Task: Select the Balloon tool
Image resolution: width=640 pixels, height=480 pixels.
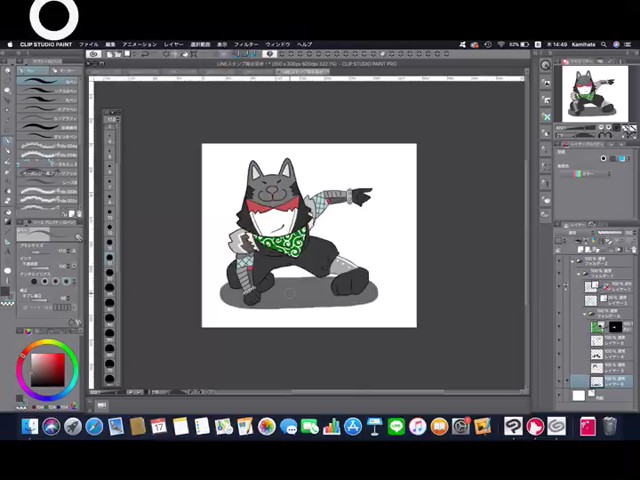Action: click(7, 271)
